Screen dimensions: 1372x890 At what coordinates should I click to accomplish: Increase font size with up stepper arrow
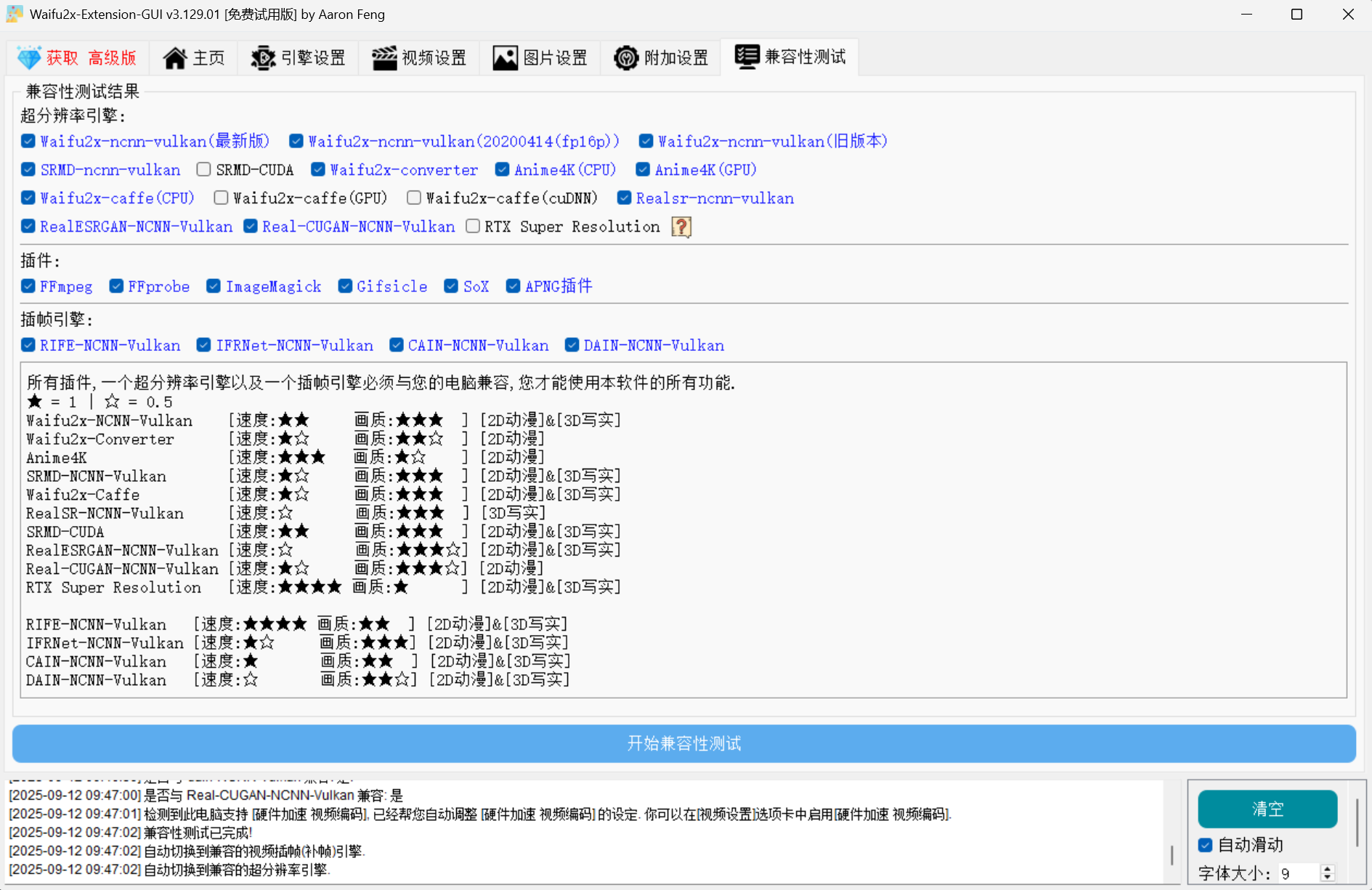[1328, 869]
